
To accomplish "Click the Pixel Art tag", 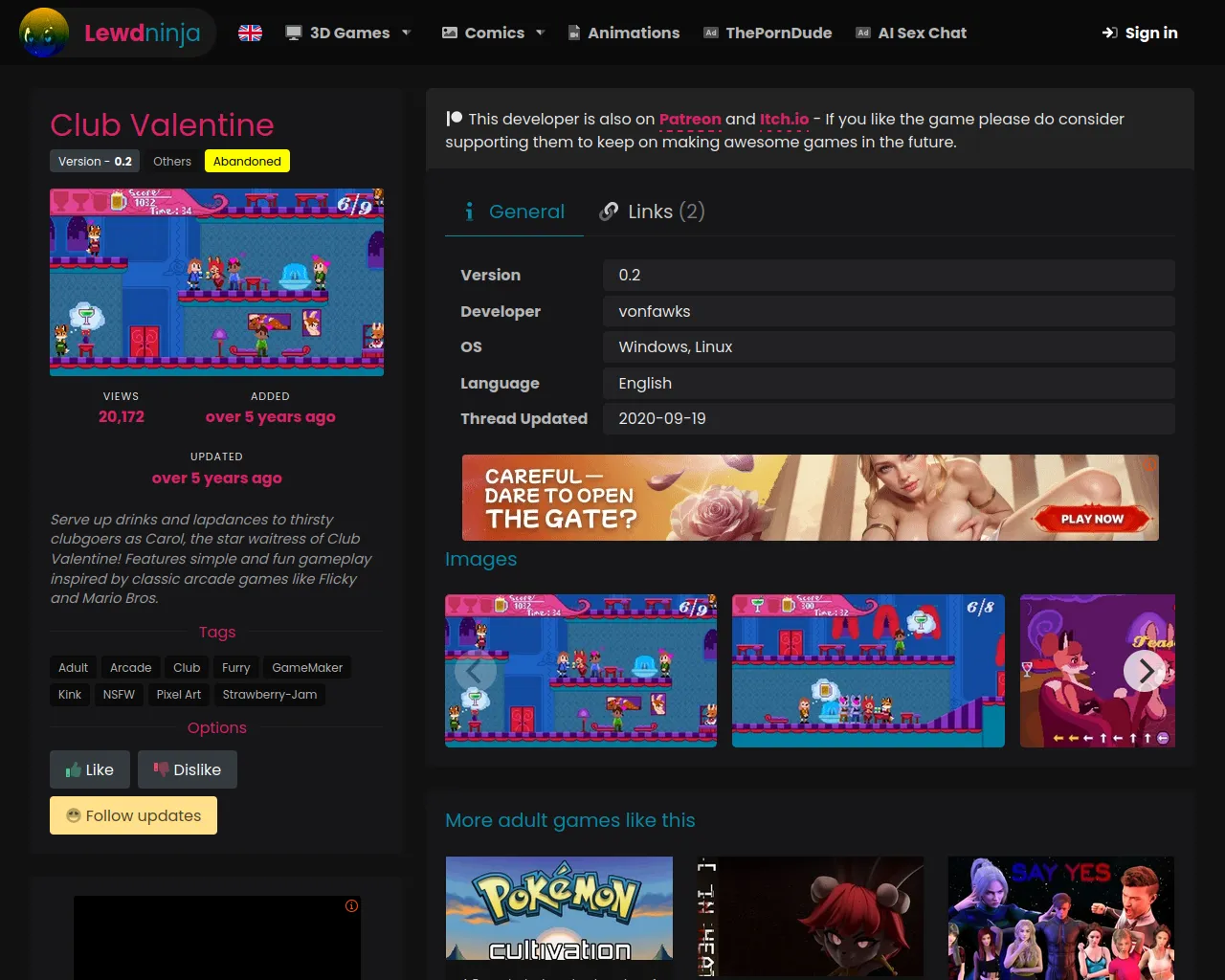I will pyautogui.click(x=179, y=695).
